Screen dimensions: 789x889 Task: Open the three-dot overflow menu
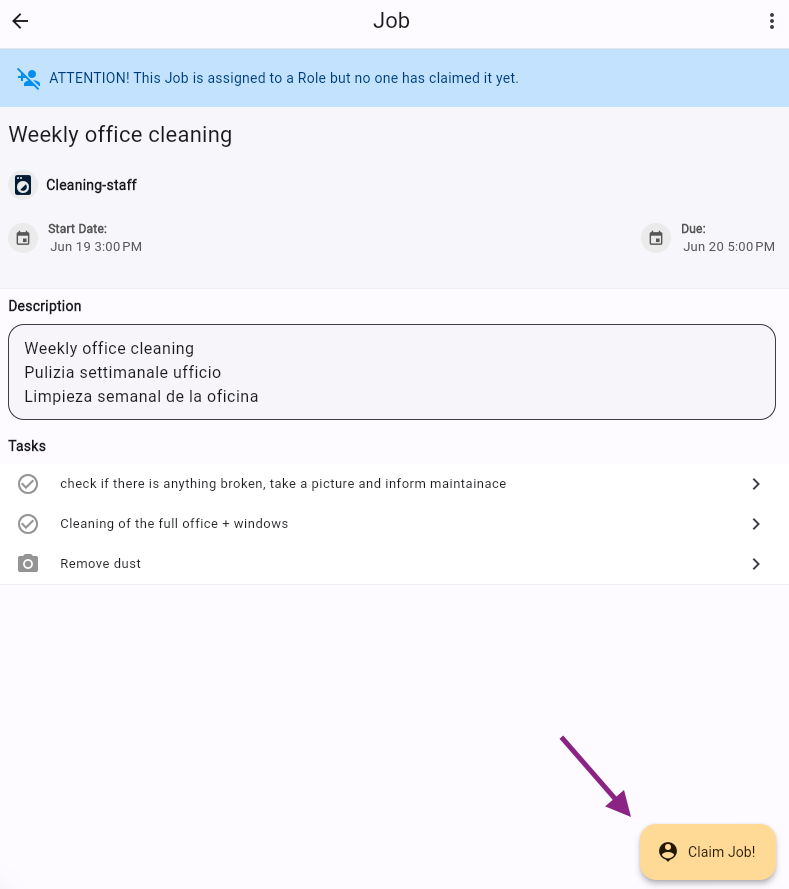pos(771,21)
